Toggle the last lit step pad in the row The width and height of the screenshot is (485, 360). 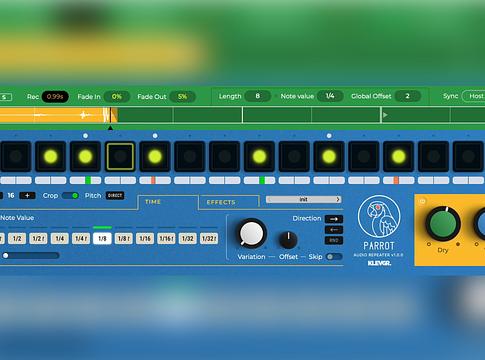tap(398, 156)
